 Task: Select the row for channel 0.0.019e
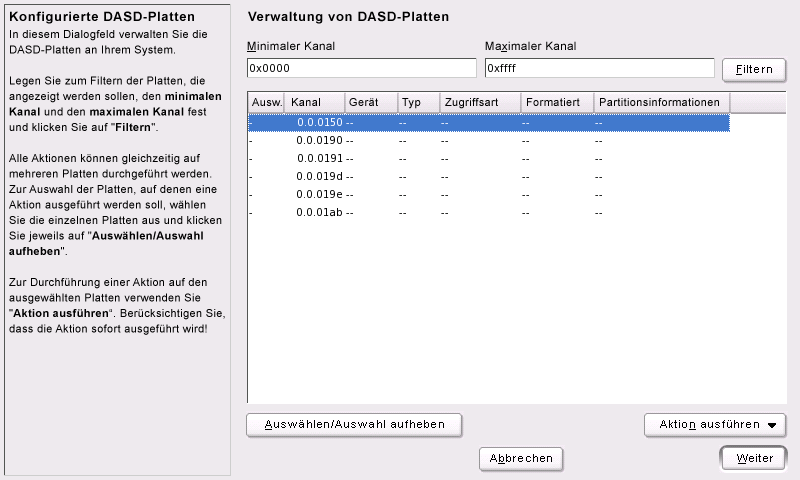pos(489,194)
